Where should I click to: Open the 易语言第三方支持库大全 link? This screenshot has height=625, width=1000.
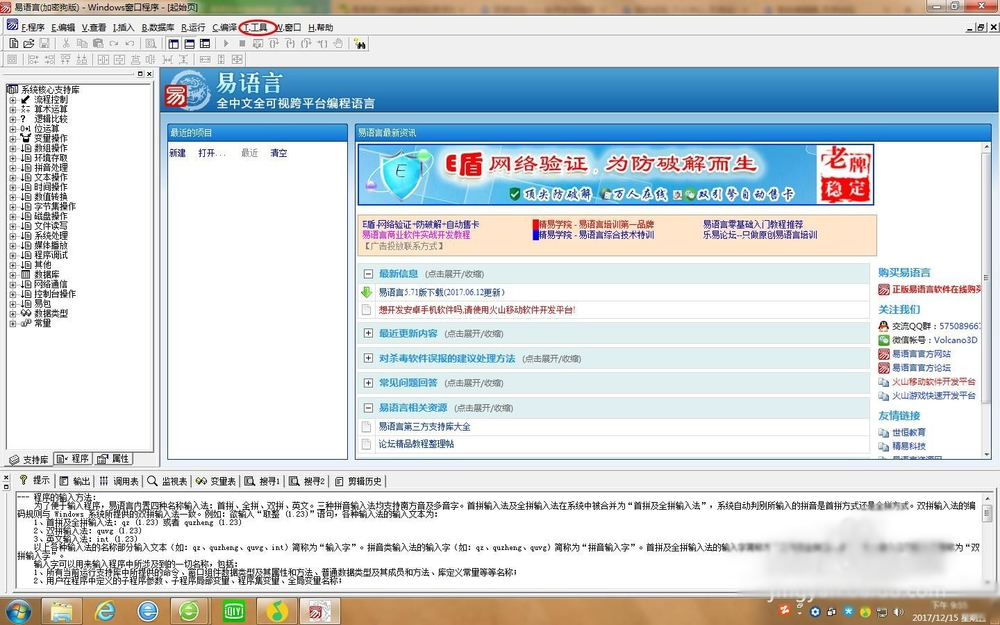[423, 427]
